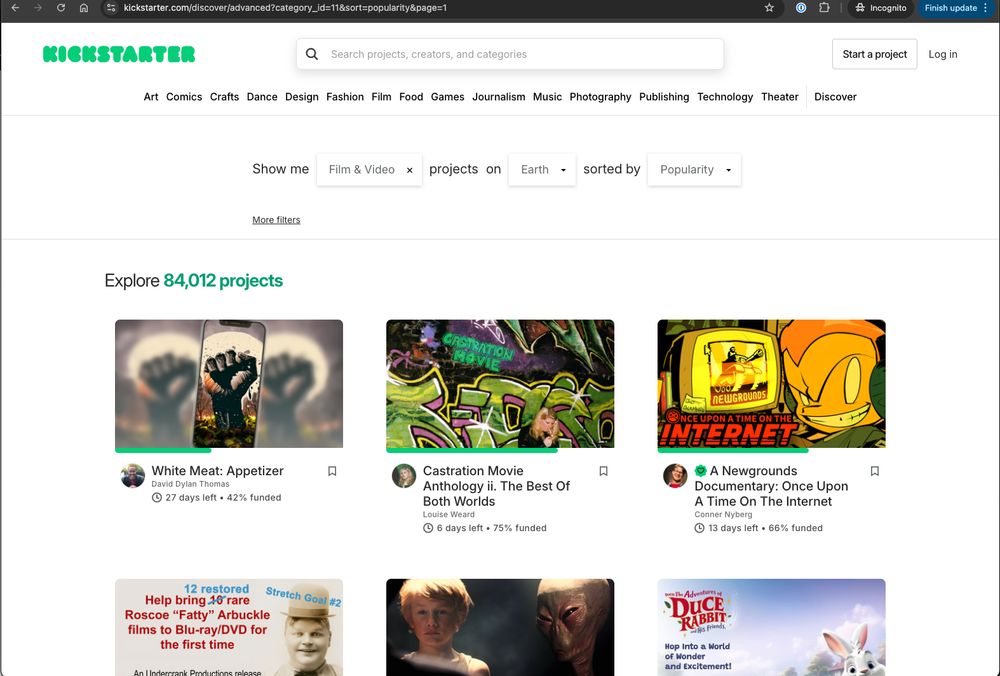Screen dimensions: 1000x676
Task: Open the boy and alien project thumbnail
Action: coord(500,628)
